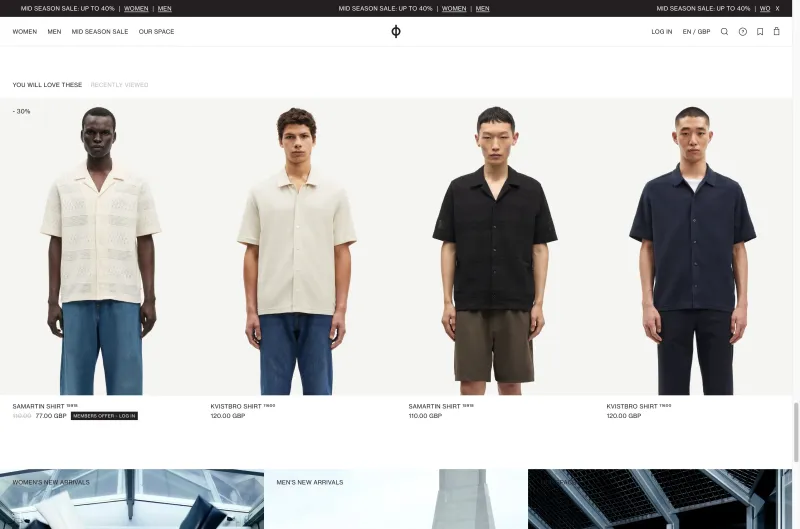The width and height of the screenshot is (800, 529).
Task: Open the EN / GBP language selector
Action: click(x=696, y=32)
